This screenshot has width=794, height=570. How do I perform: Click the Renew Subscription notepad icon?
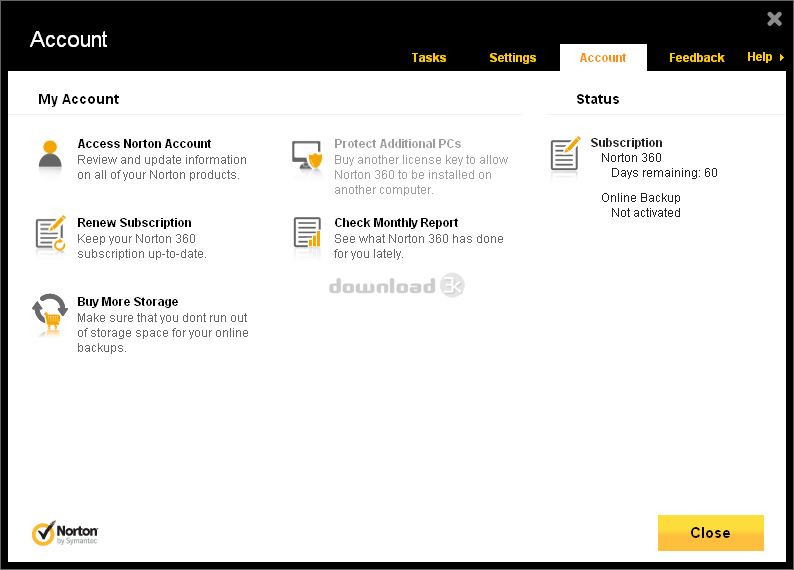point(51,233)
